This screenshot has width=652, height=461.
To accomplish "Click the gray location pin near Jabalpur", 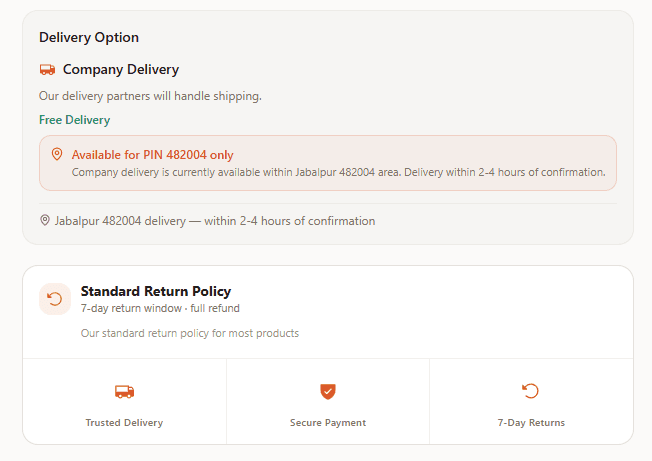I will 45,220.
